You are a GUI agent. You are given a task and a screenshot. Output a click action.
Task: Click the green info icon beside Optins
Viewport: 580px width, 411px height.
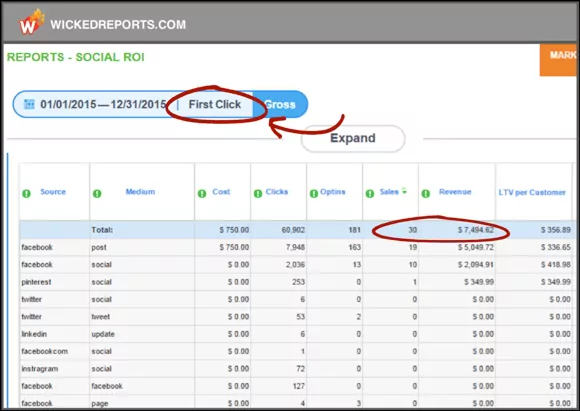(x=314, y=193)
